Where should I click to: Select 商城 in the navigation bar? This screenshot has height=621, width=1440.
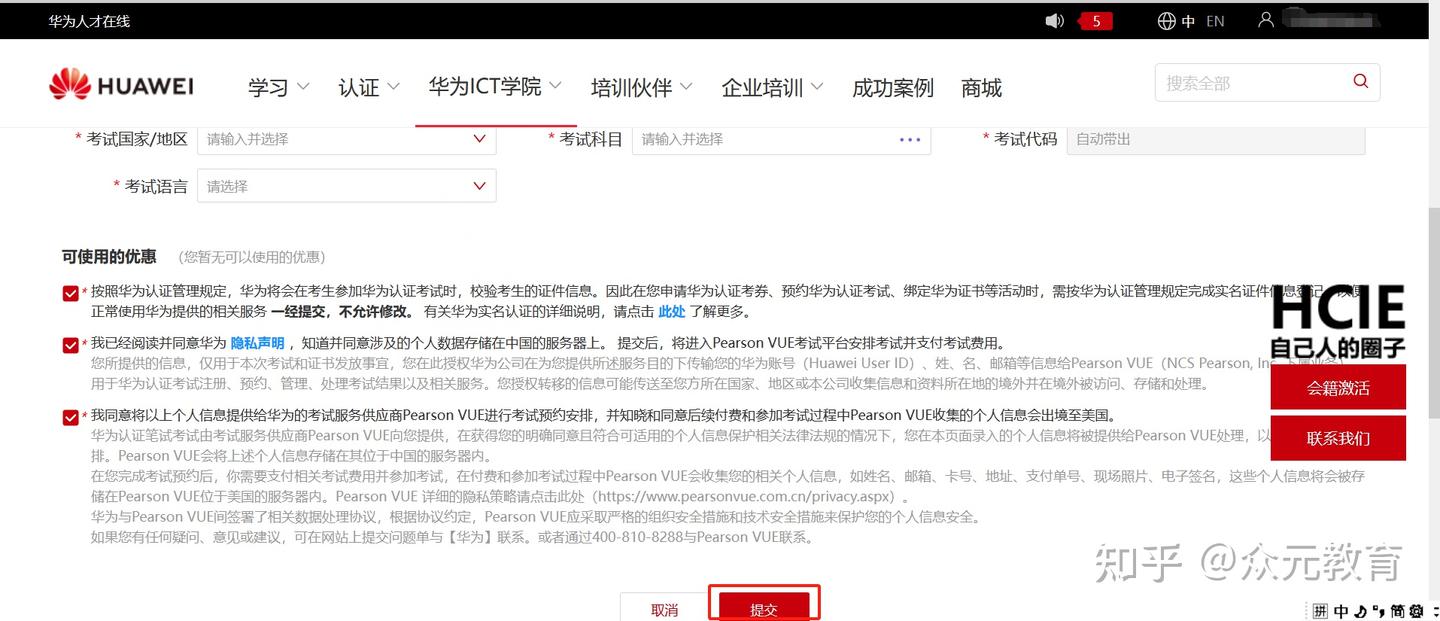pos(981,88)
